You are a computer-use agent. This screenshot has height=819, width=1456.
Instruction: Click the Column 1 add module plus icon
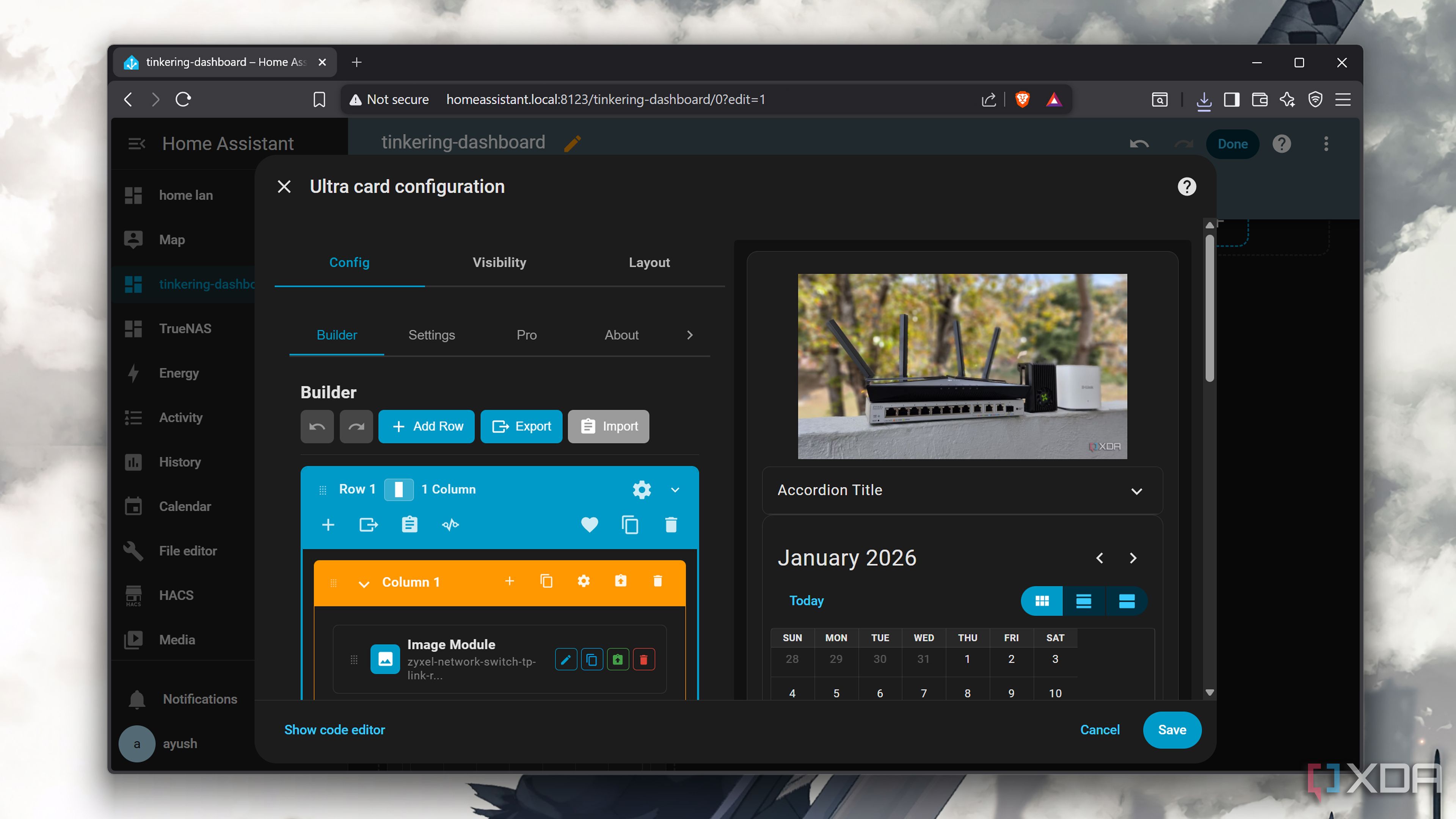click(x=509, y=581)
